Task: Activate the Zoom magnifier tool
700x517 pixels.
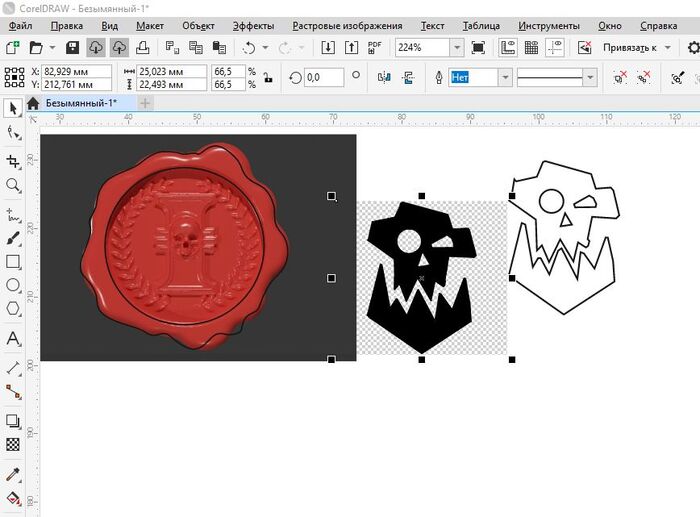Action: pyautogui.click(x=13, y=186)
